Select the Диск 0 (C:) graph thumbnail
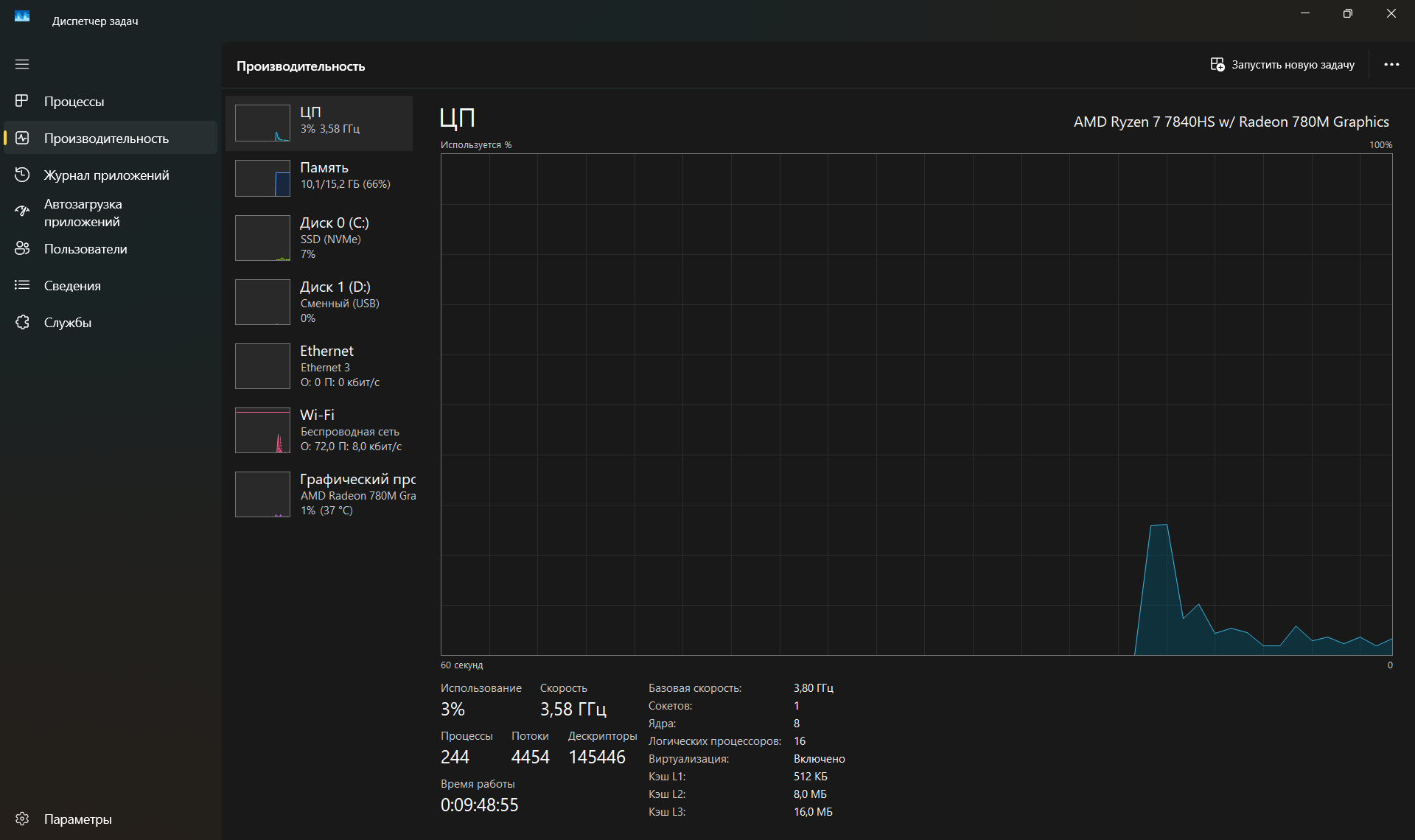Image resolution: width=1415 pixels, height=840 pixels. coord(262,238)
